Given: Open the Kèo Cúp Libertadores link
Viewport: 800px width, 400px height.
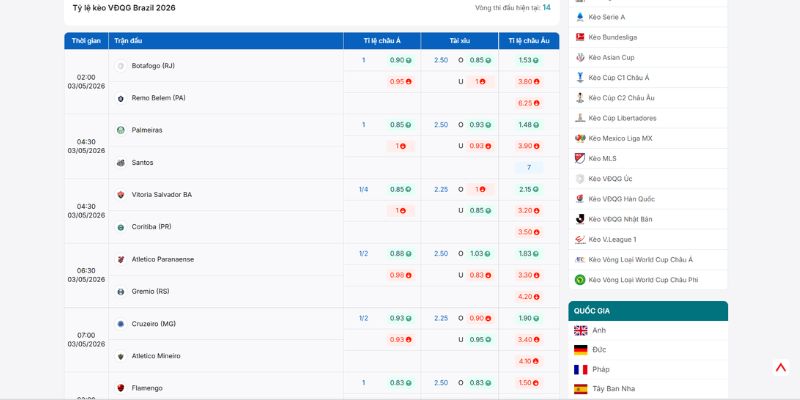Looking at the screenshot, I should (x=622, y=118).
